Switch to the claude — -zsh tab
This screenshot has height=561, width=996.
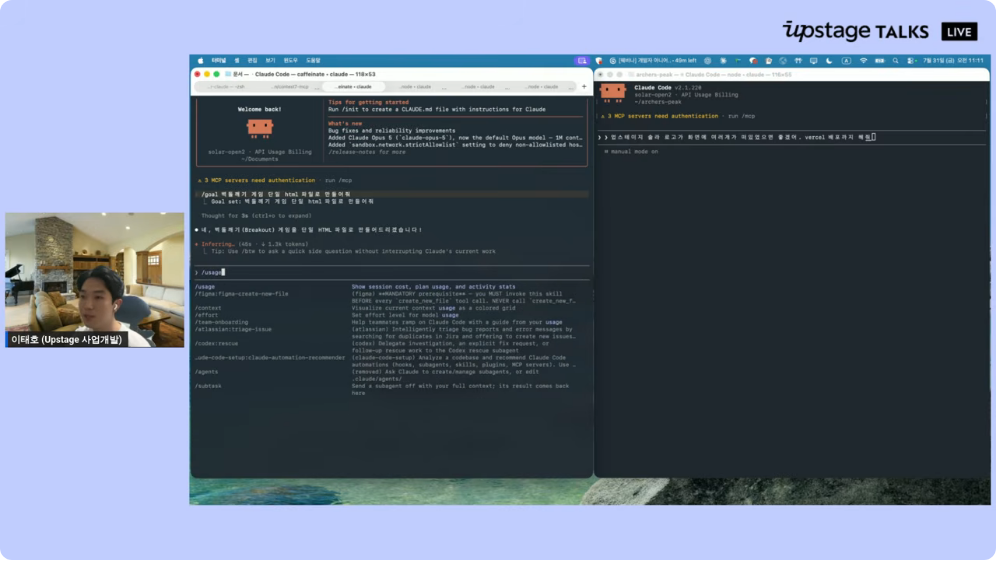[227, 87]
